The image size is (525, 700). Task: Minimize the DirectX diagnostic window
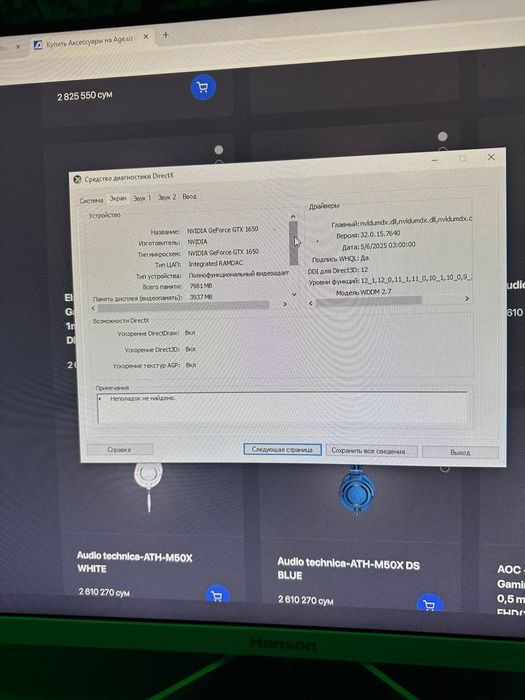tap(435, 160)
